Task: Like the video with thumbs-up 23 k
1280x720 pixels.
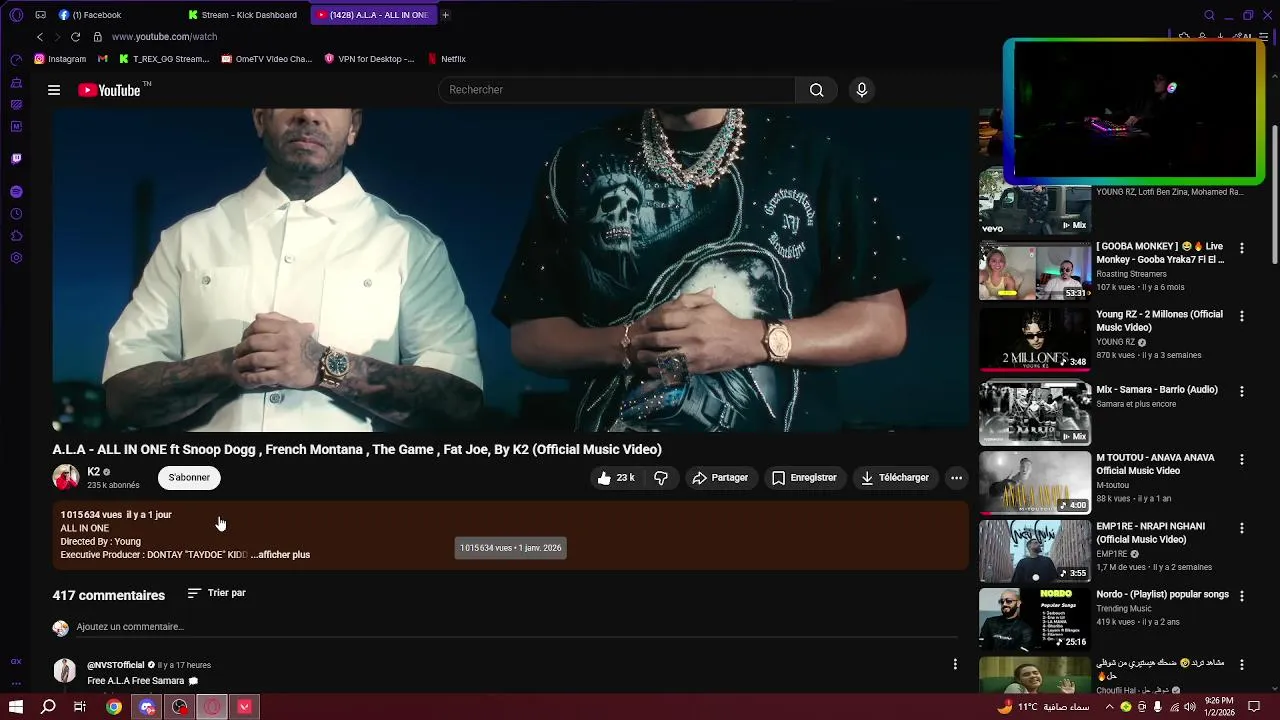Action: (x=616, y=478)
